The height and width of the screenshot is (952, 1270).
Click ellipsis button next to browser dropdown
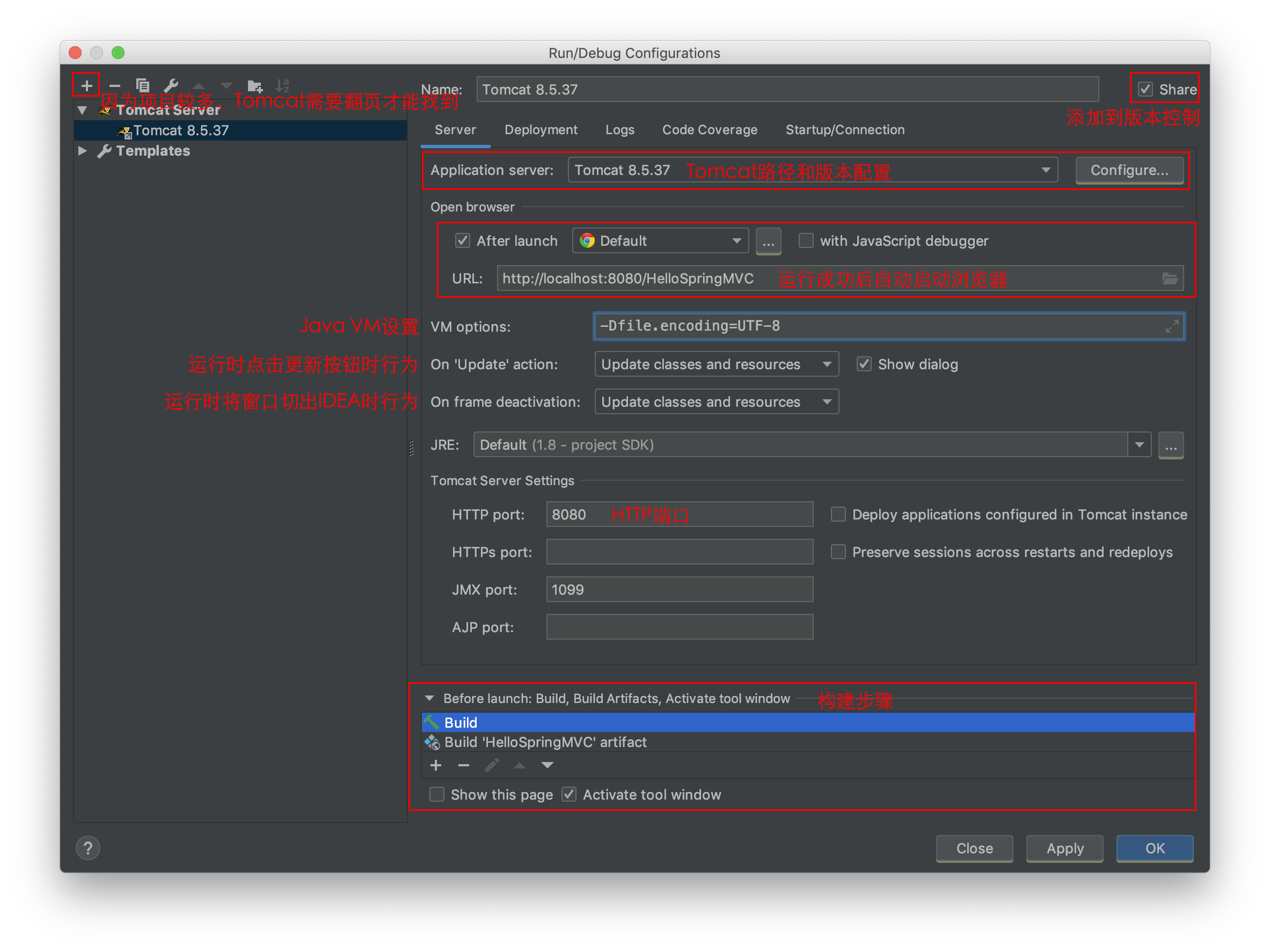click(768, 241)
